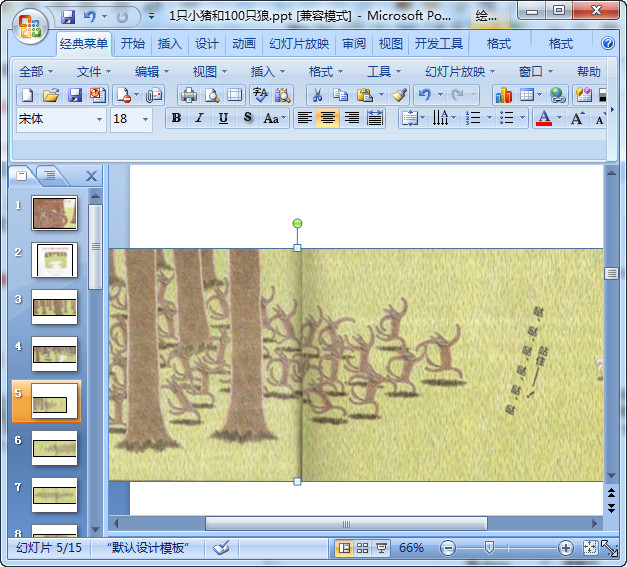Switch to 开始 ribbon tab
Viewport: 627px width, 567px height.
[x=133, y=43]
